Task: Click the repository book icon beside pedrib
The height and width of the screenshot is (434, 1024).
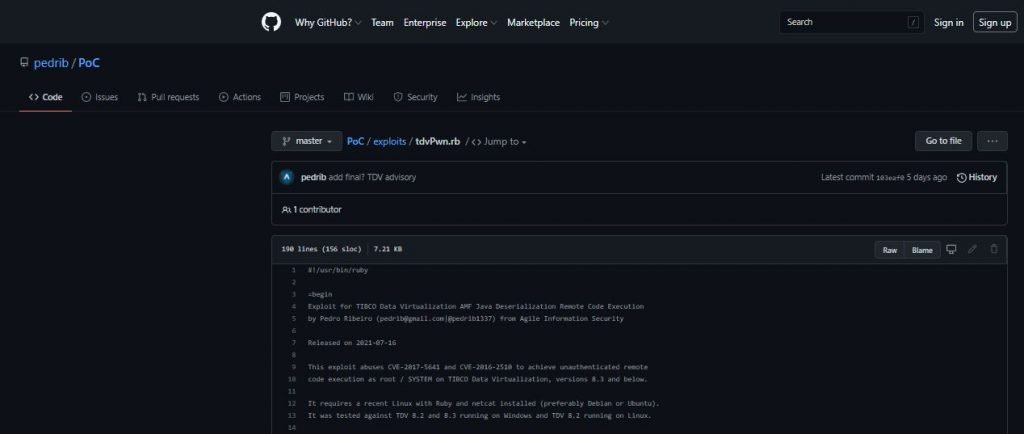Action: pos(24,63)
